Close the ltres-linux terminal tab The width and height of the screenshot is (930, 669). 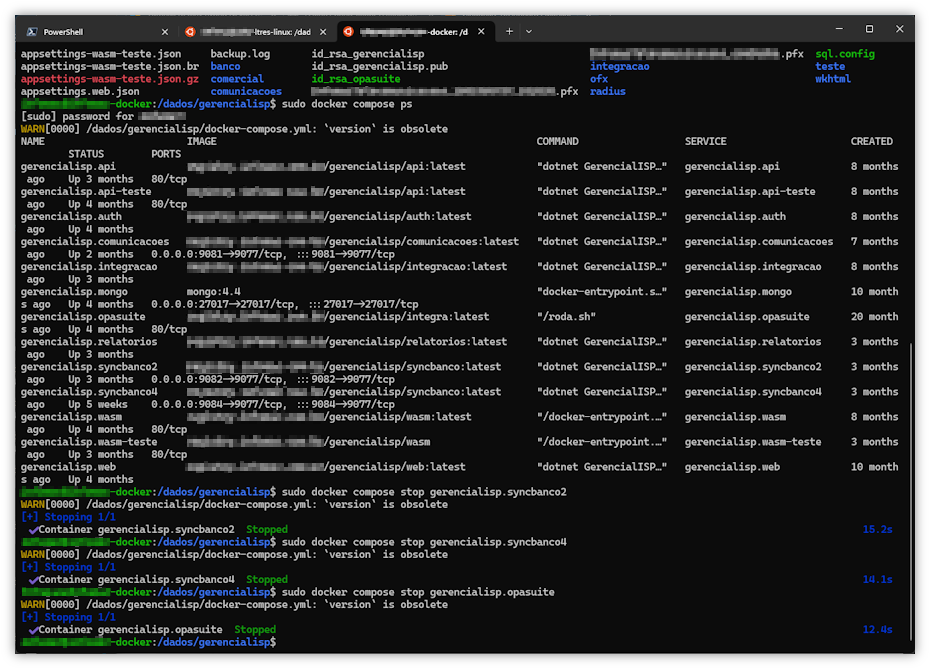click(324, 31)
